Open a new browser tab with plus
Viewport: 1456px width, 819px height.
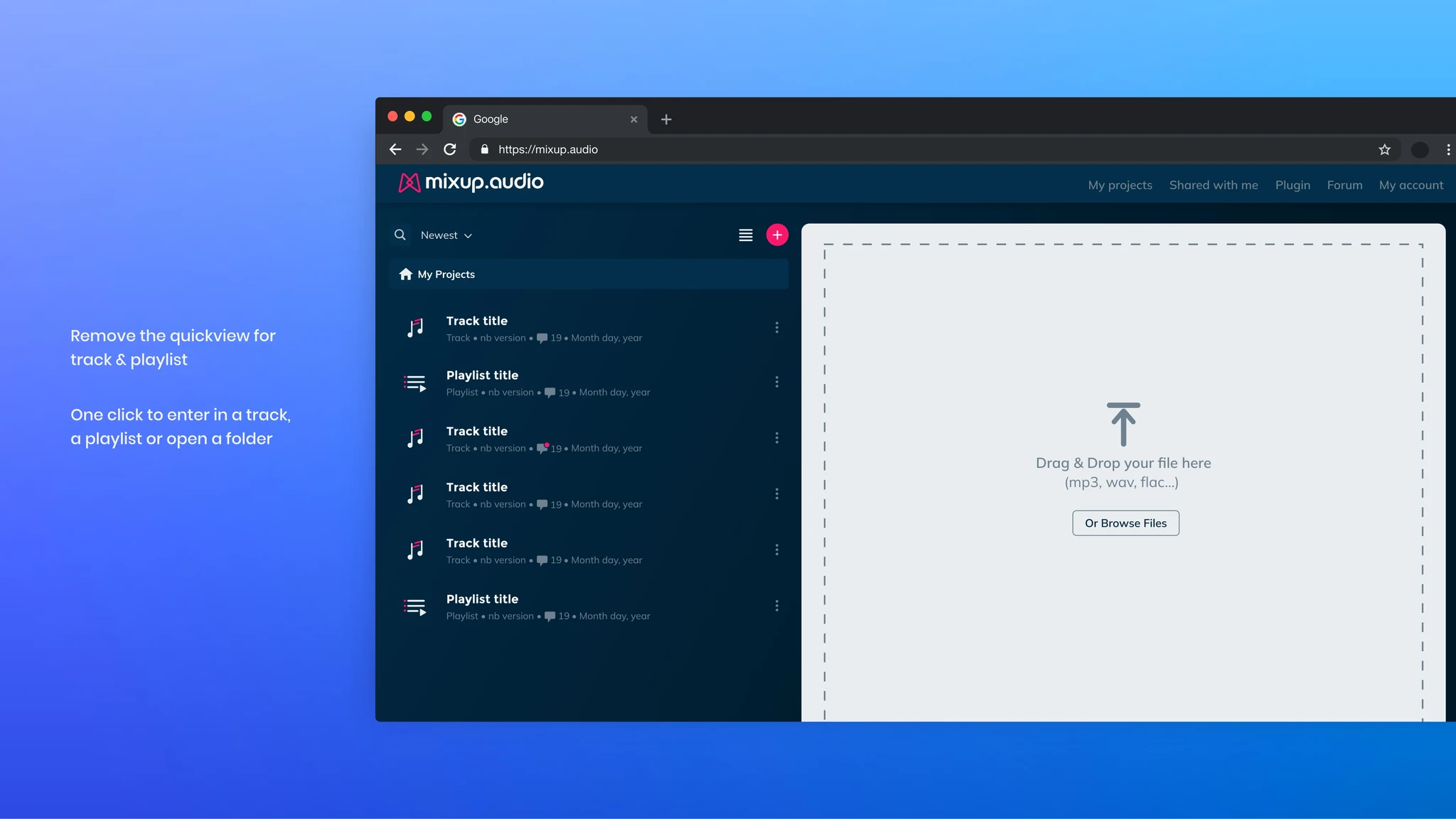point(666,119)
